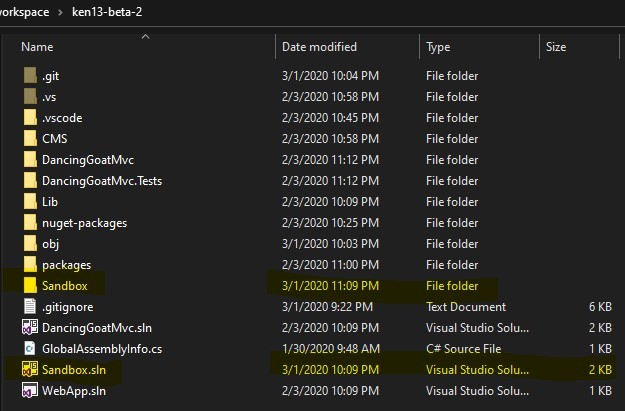
Task: Click the Visual Studio Solu... type for WebApp.sln
Action: [478, 391]
